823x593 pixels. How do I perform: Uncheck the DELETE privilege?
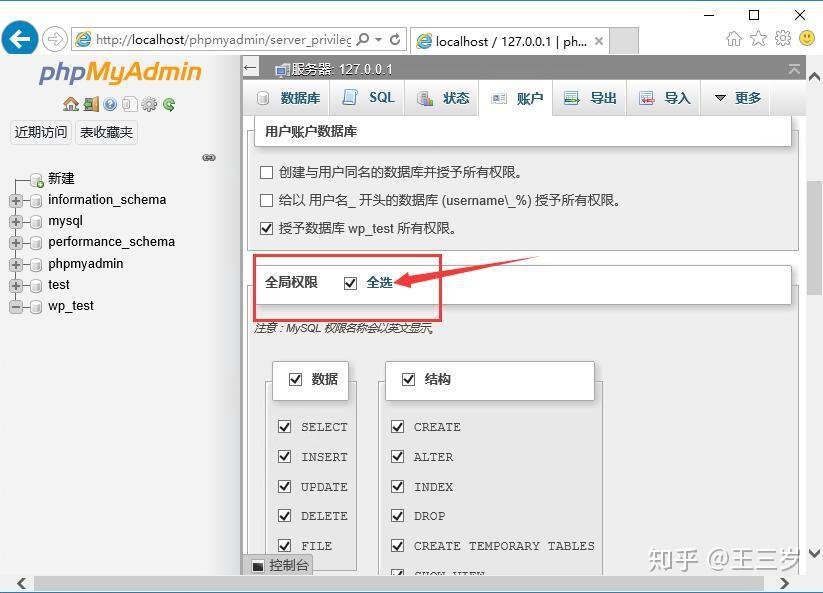pyautogui.click(x=284, y=516)
